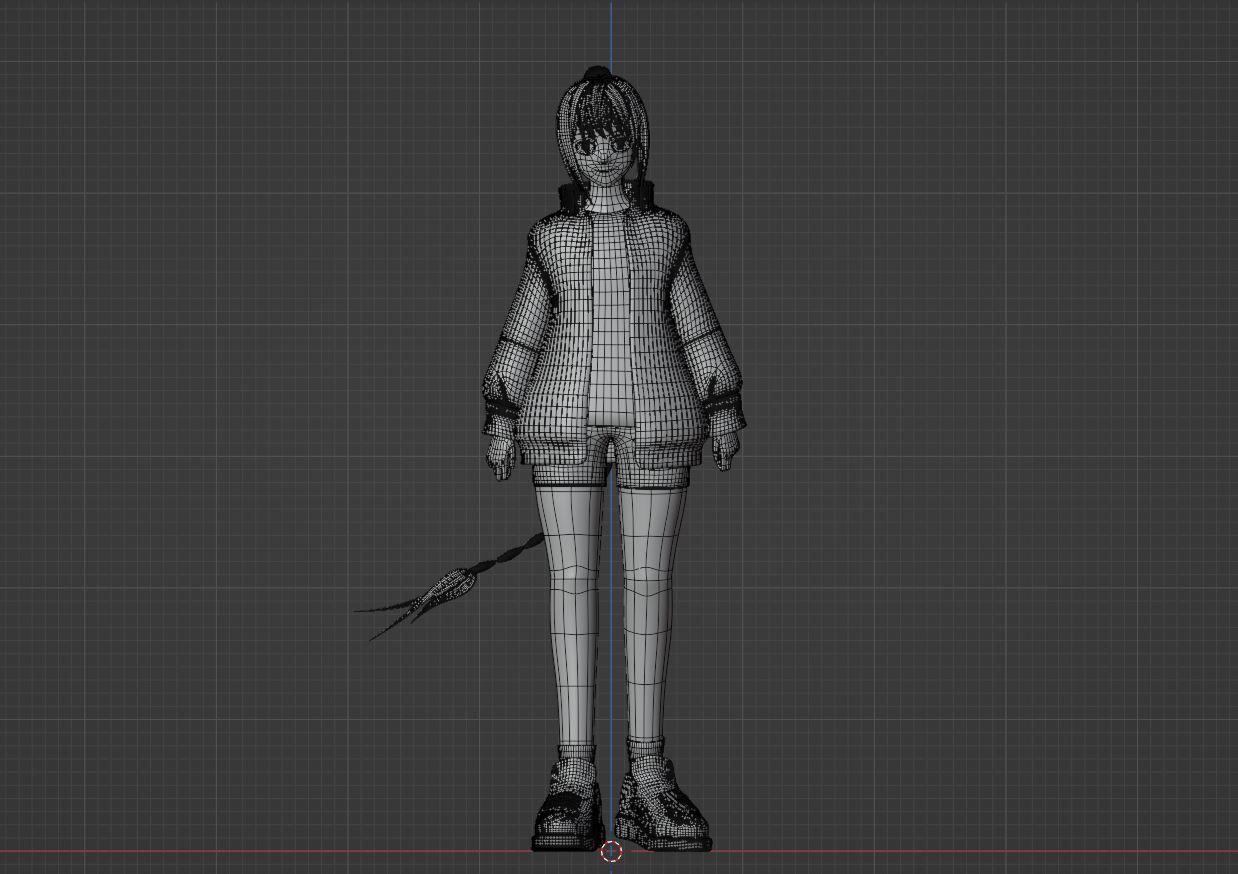Select the loose braided ponytail strand
Viewport: 1238px width, 874px height.
[x=448, y=587]
